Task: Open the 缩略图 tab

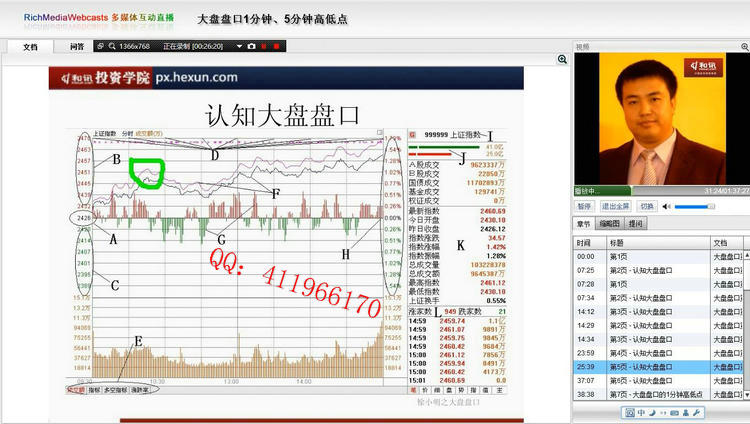Action: (609, 223)
